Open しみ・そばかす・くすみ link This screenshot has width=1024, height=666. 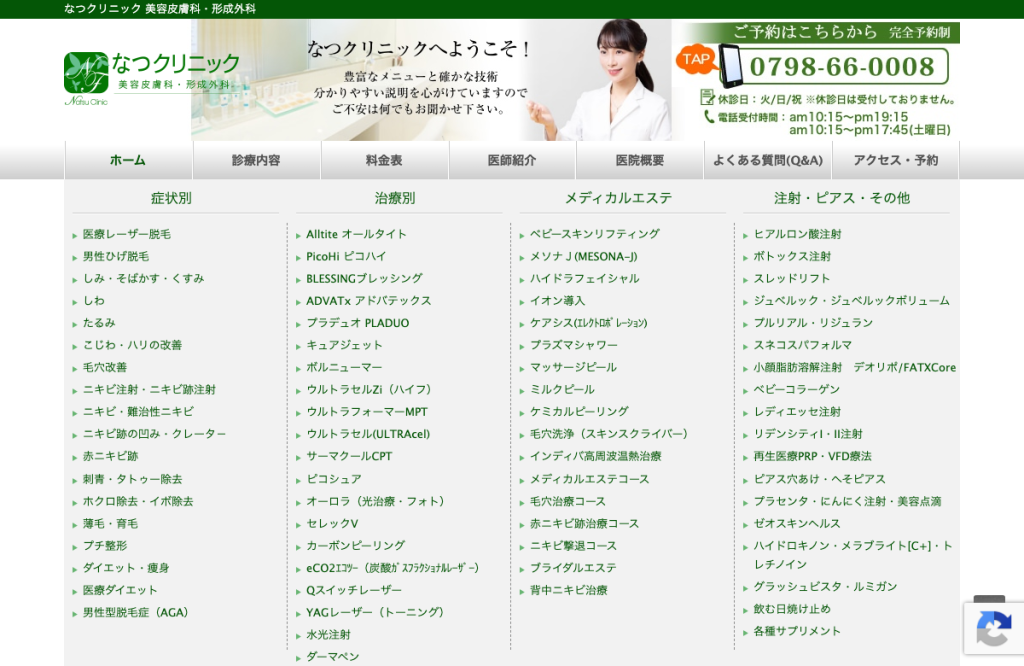[x=144, y=278]
